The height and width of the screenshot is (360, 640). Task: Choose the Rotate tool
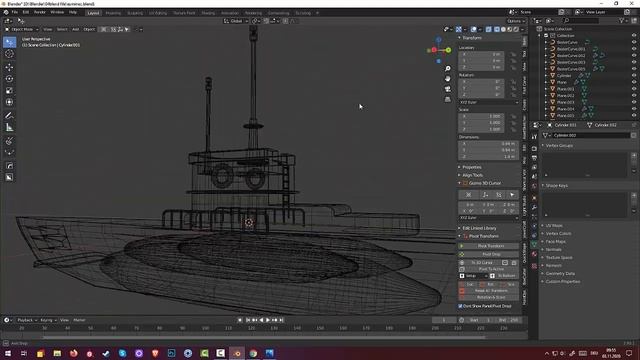[9, 79]
